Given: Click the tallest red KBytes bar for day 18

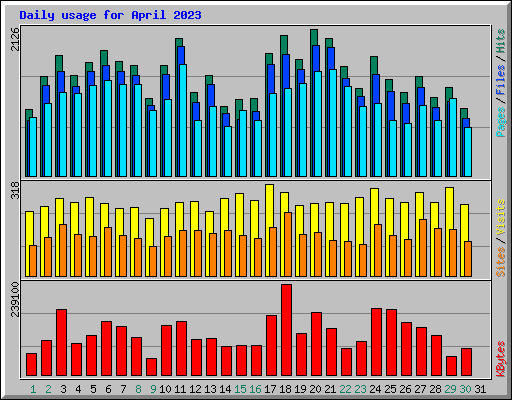Looking at the screenshot, I should [x=286, y=330].
